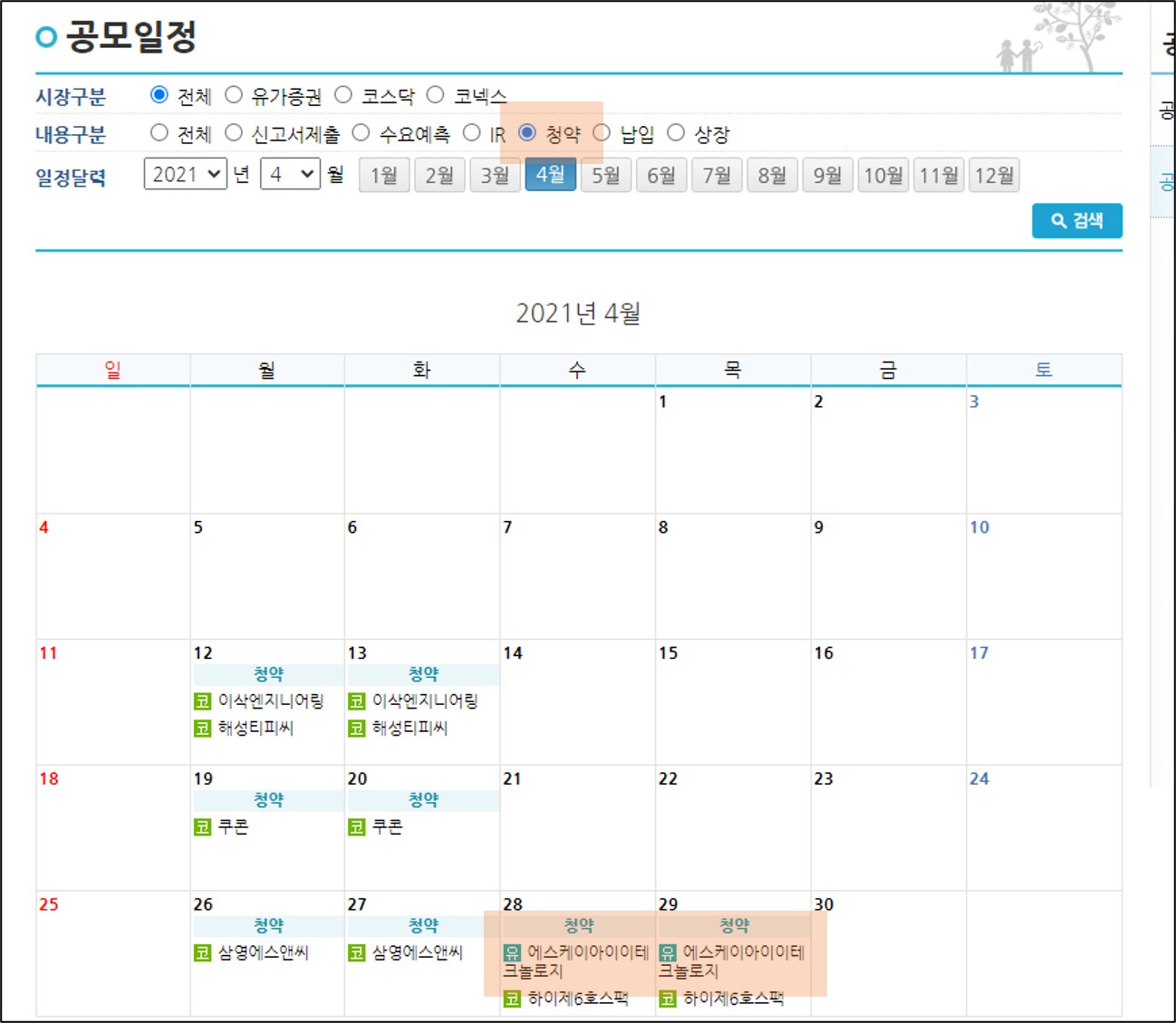
Task: Open 하이제6호스팩 on April 28
Action: [x=578, y=999]
